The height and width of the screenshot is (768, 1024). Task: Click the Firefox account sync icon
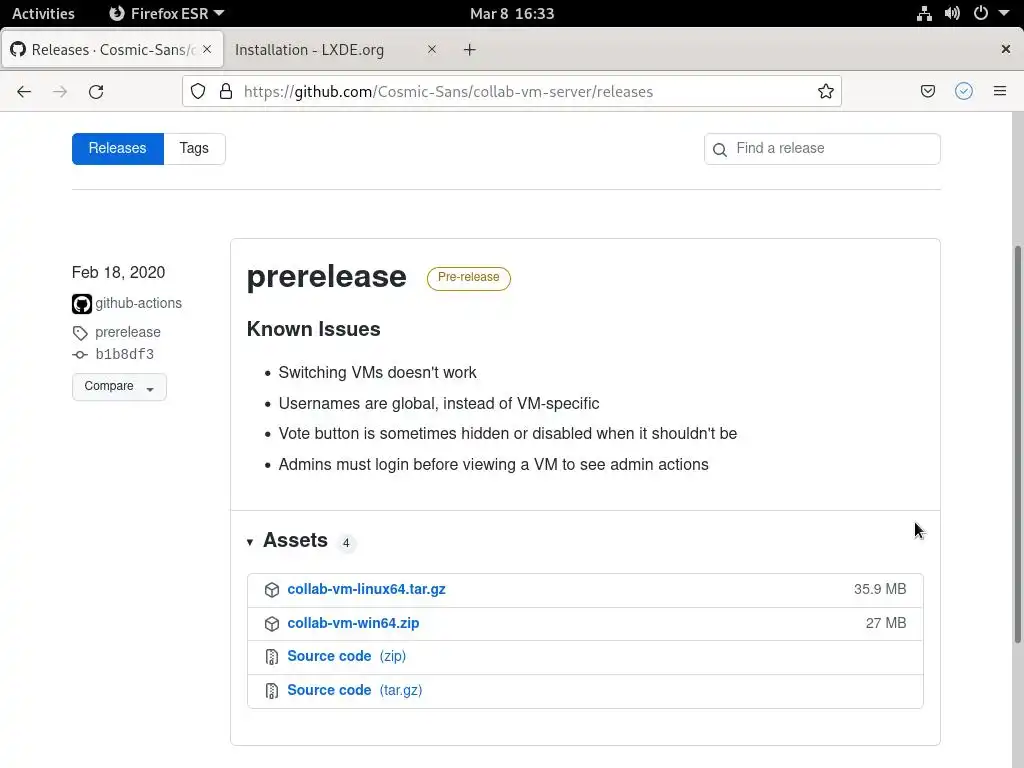click(964, 91)
